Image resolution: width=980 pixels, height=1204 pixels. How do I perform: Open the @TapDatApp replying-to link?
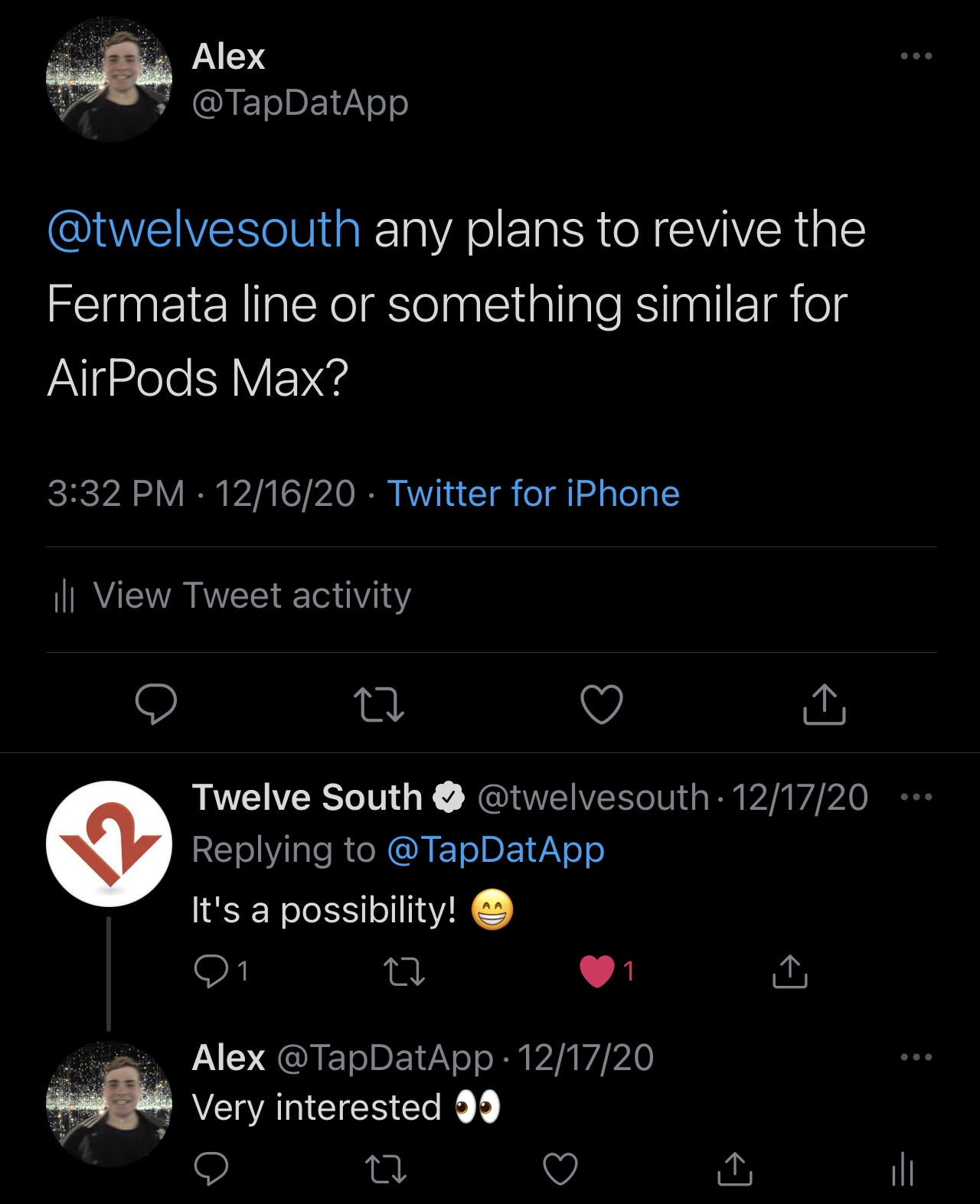tap(495, 850)
